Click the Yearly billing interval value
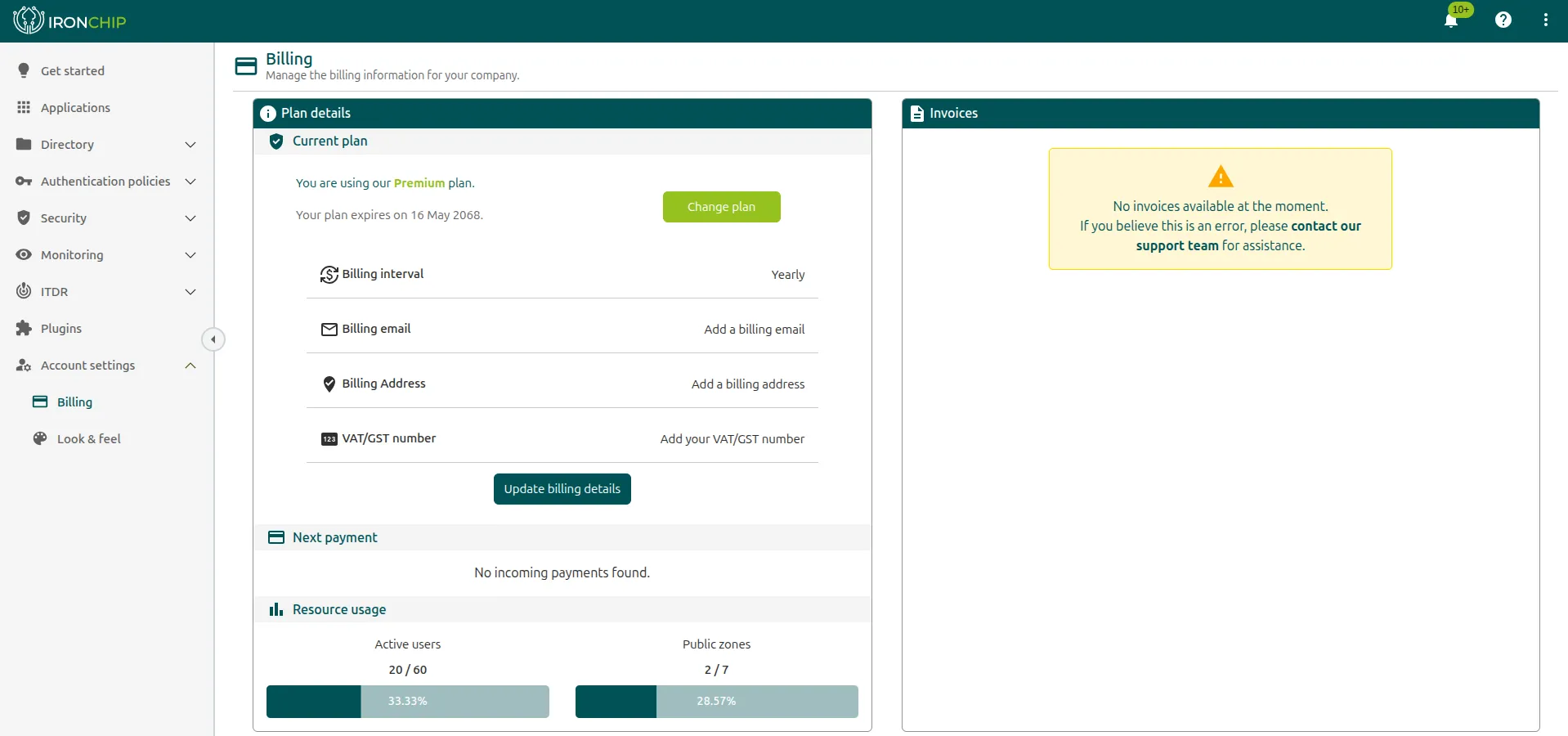 click(x=788, y=275)
